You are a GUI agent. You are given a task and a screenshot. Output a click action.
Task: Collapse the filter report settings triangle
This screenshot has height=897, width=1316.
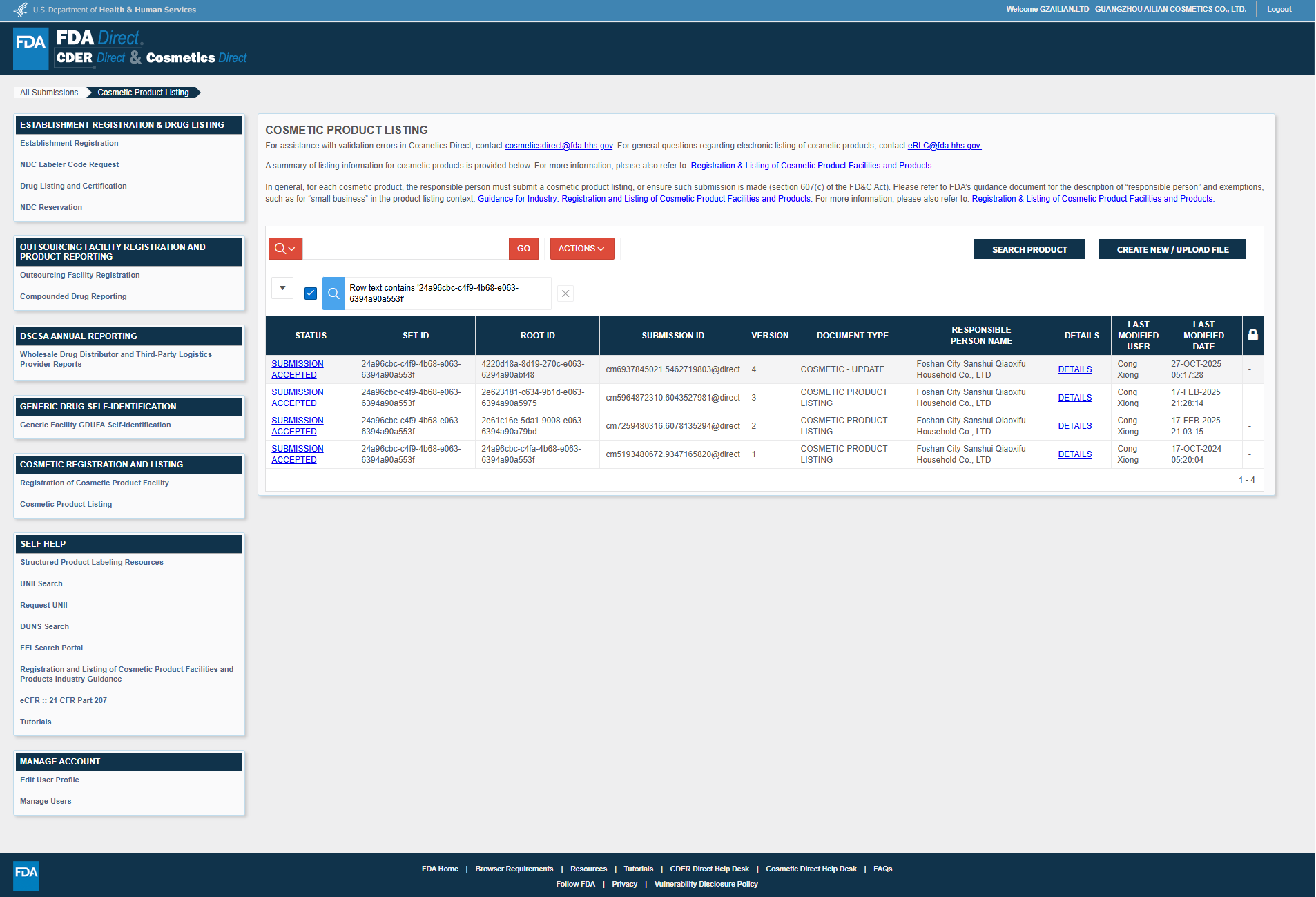point(282,288)
